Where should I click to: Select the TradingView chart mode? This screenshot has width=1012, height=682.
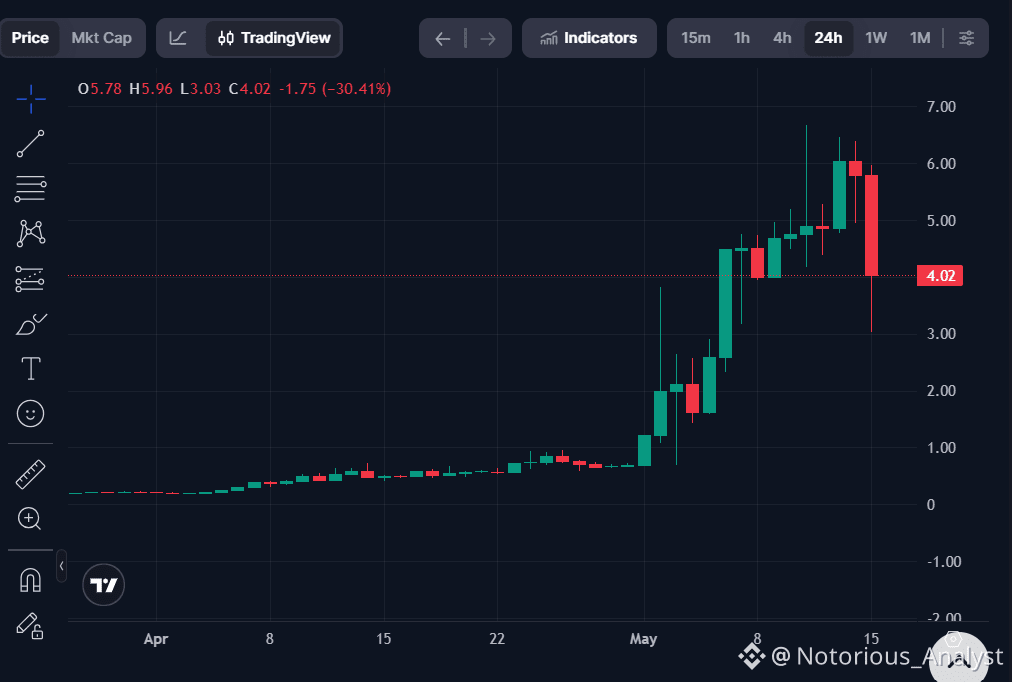point(274,38)
